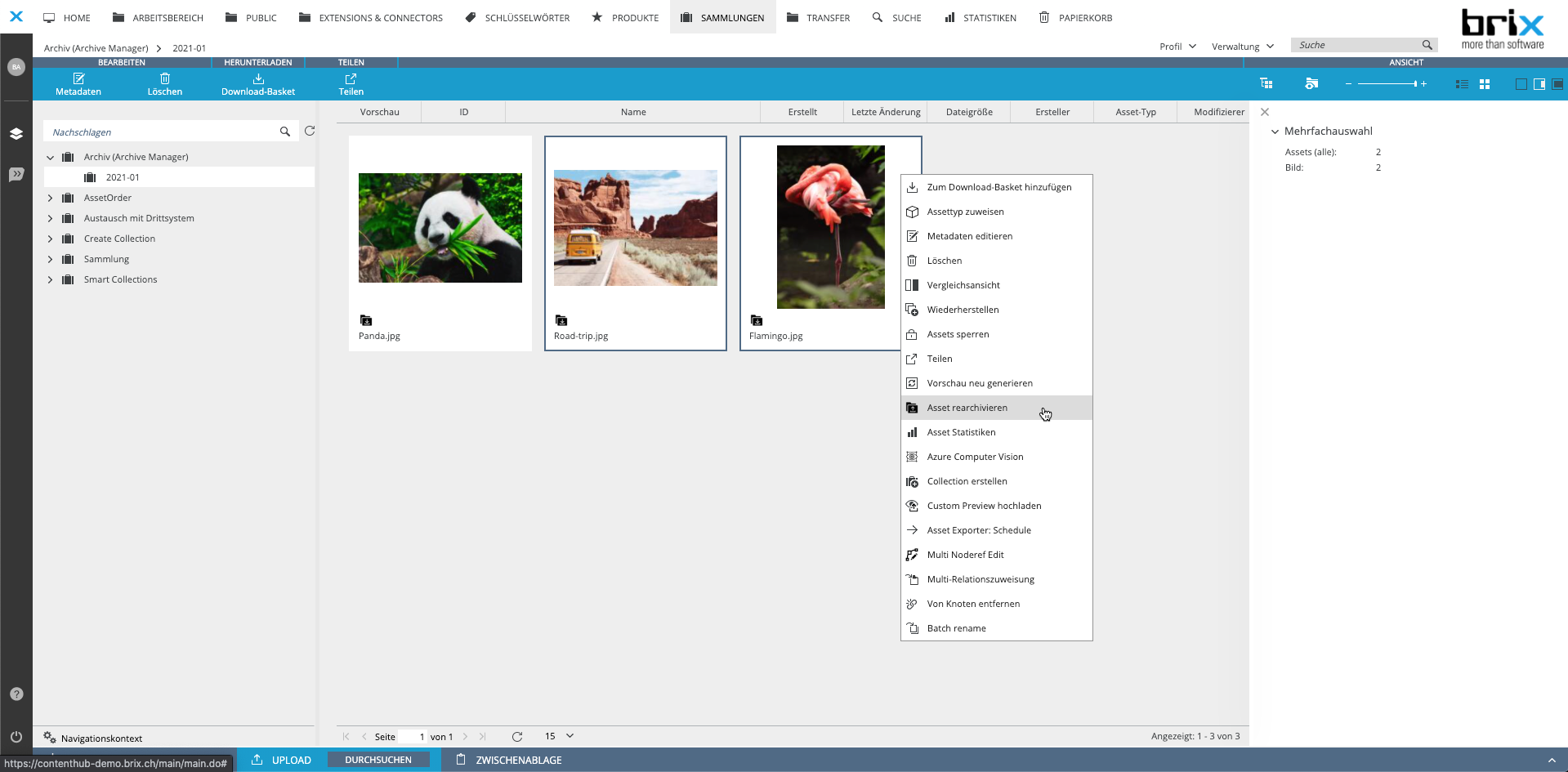Viewport: 1568px width, 772px height.
Task: Increase thumbnail size with plus icon
Action: (x=1423, y=83)
